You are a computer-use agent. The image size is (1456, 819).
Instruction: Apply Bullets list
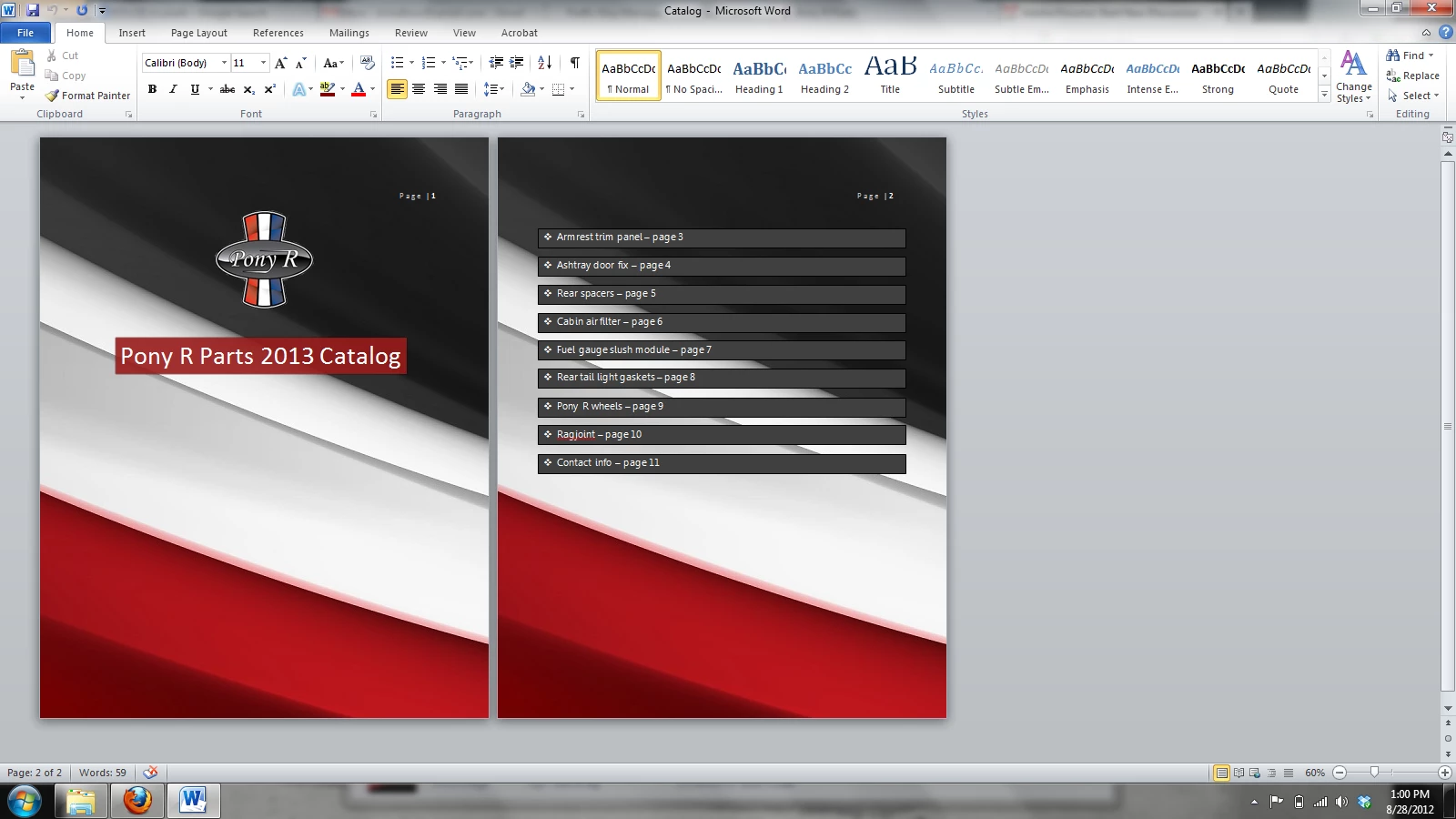pos(397,63)
